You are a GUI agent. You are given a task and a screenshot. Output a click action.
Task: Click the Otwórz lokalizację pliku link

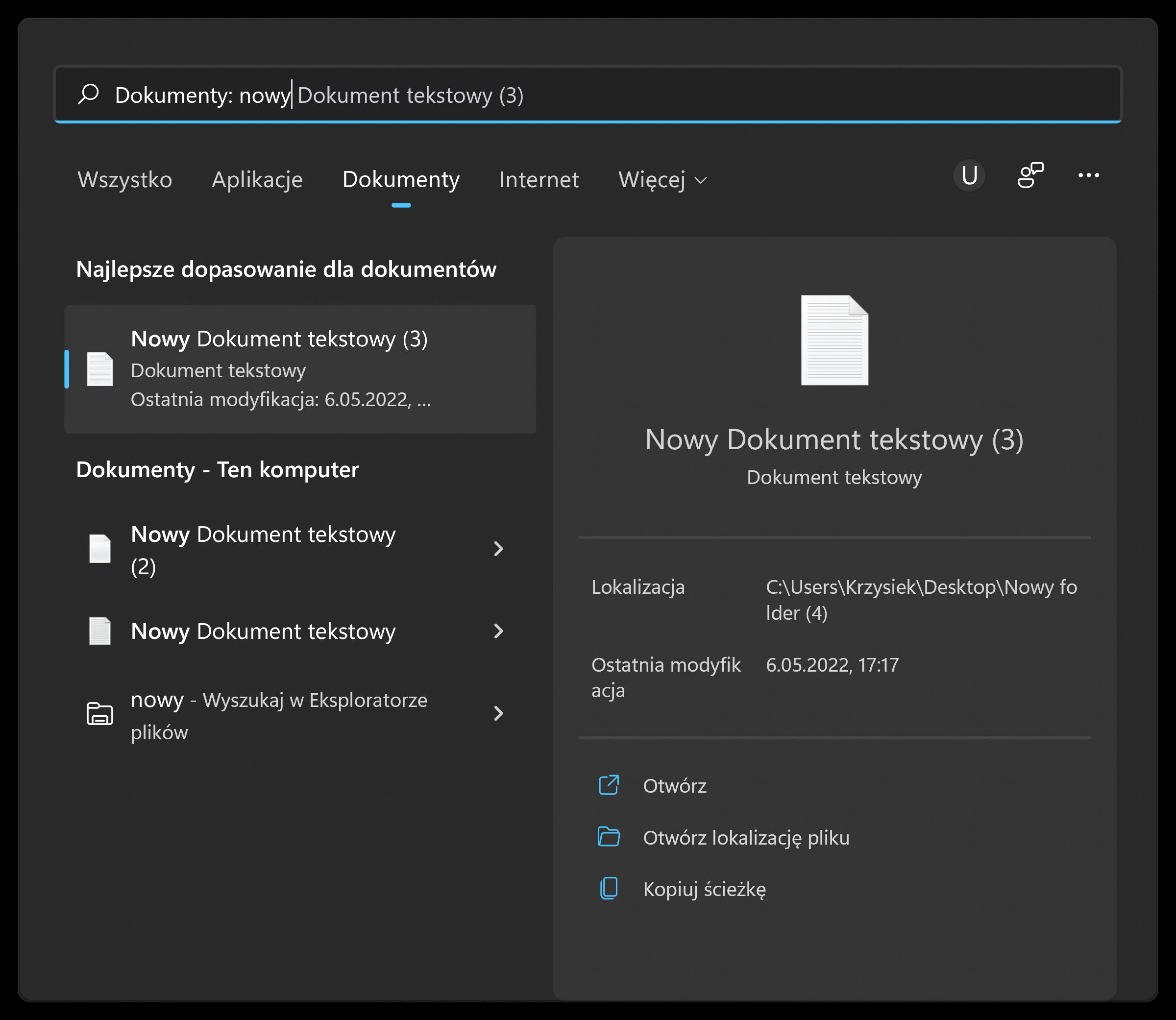(746, 838)
